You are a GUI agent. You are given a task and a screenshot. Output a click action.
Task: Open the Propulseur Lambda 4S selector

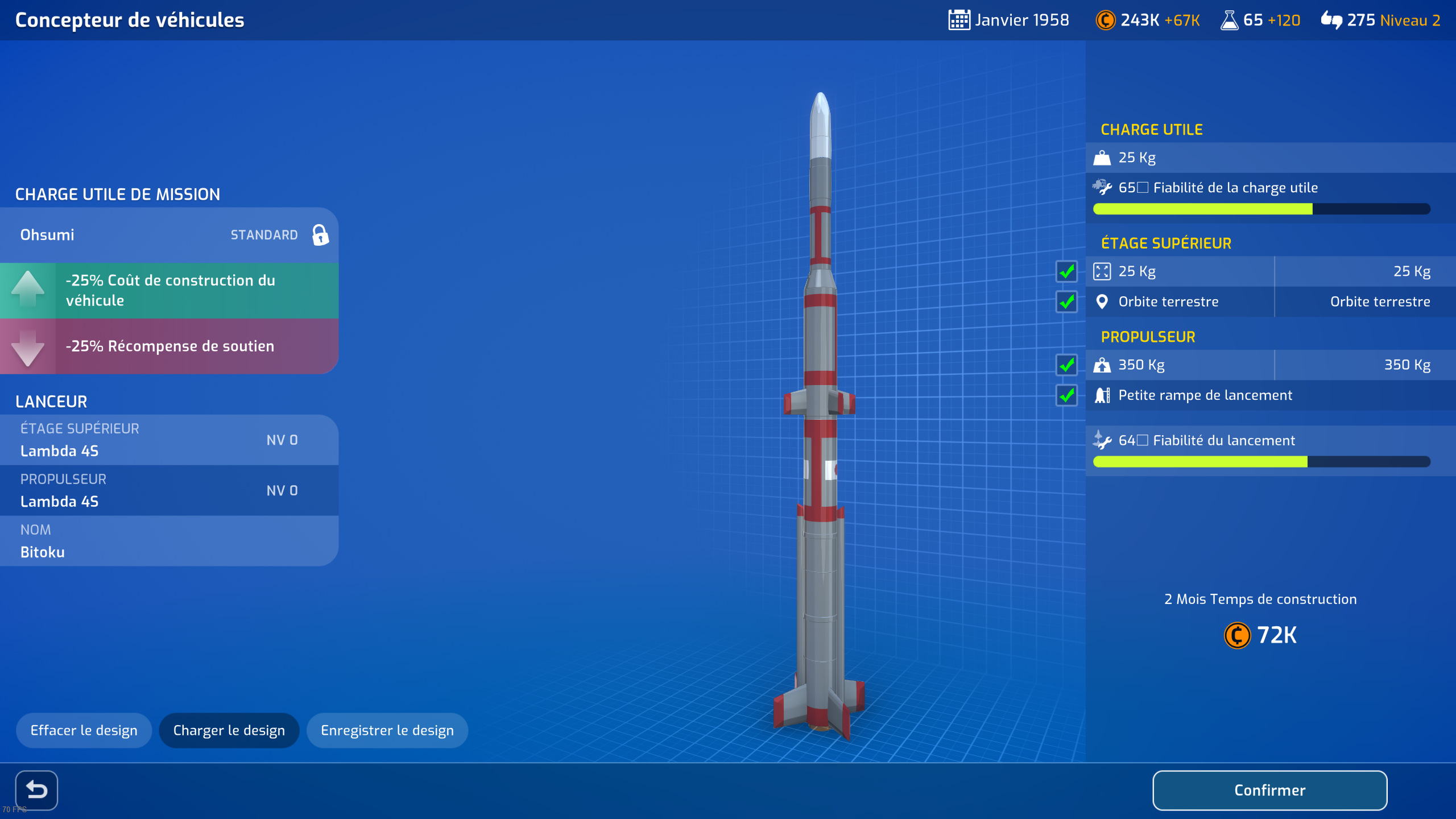point(169,490)
